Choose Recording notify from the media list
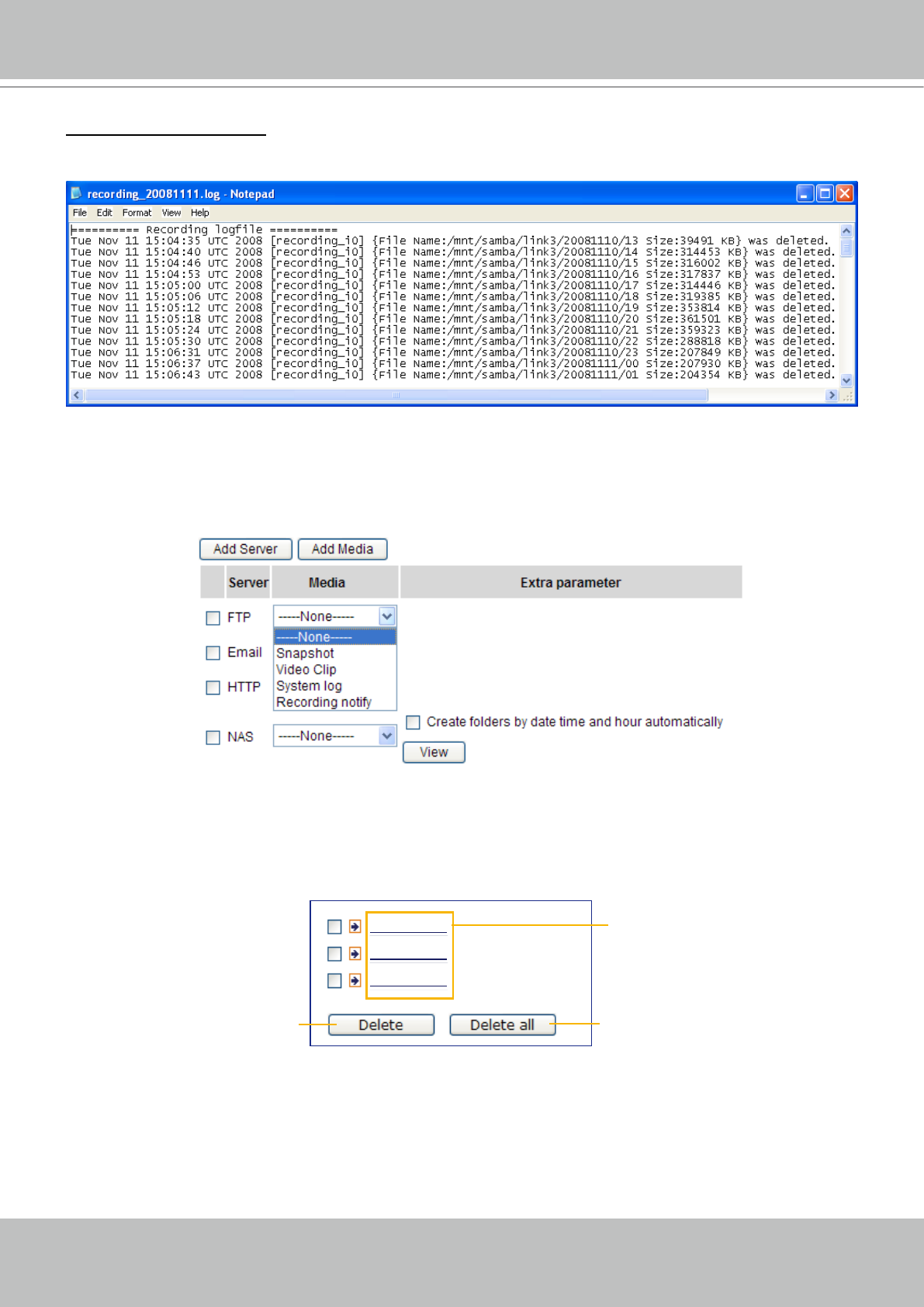The width and height of the screenshot is (924, 1307). 335,702
